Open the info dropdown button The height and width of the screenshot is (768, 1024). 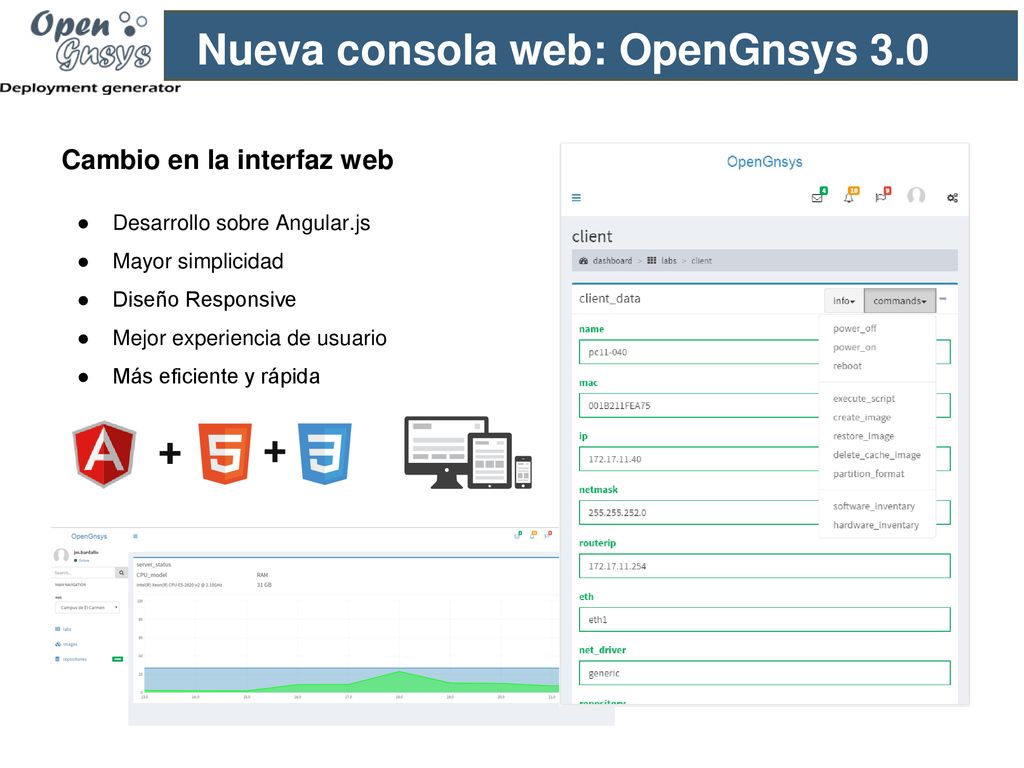tap(844, 300)
